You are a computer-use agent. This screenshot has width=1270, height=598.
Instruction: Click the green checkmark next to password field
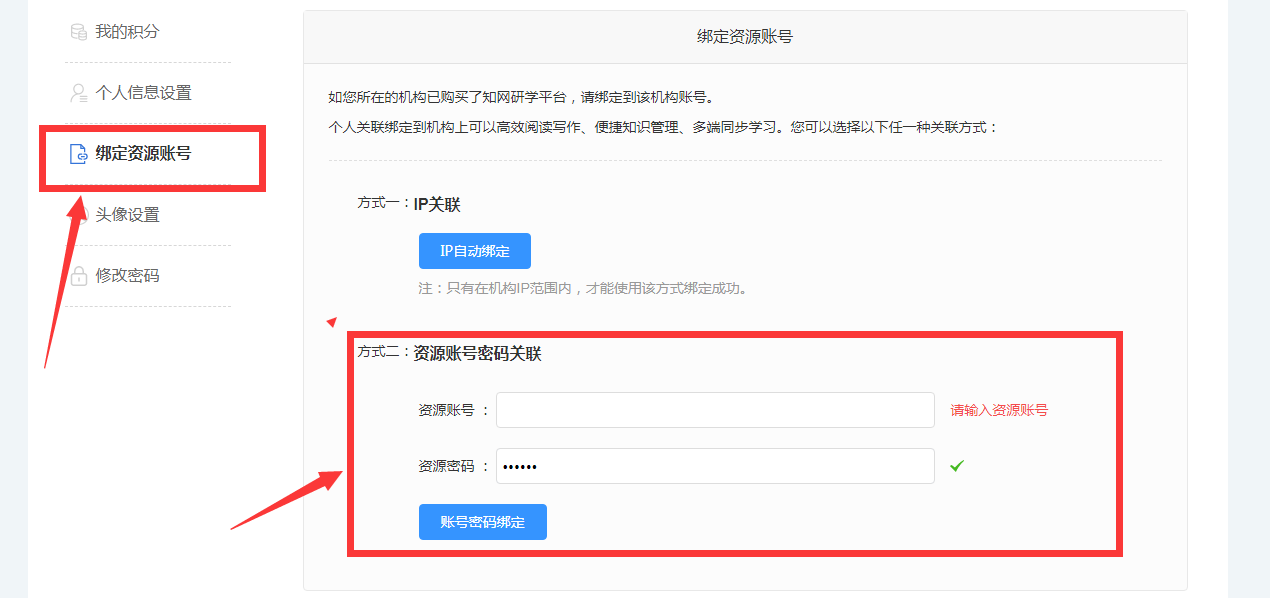tap(956, 466)
